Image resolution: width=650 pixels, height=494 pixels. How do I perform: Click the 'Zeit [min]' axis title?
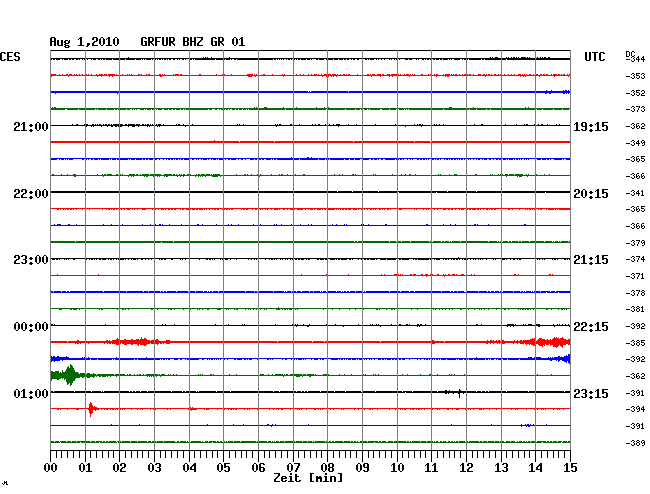(308, 478)
